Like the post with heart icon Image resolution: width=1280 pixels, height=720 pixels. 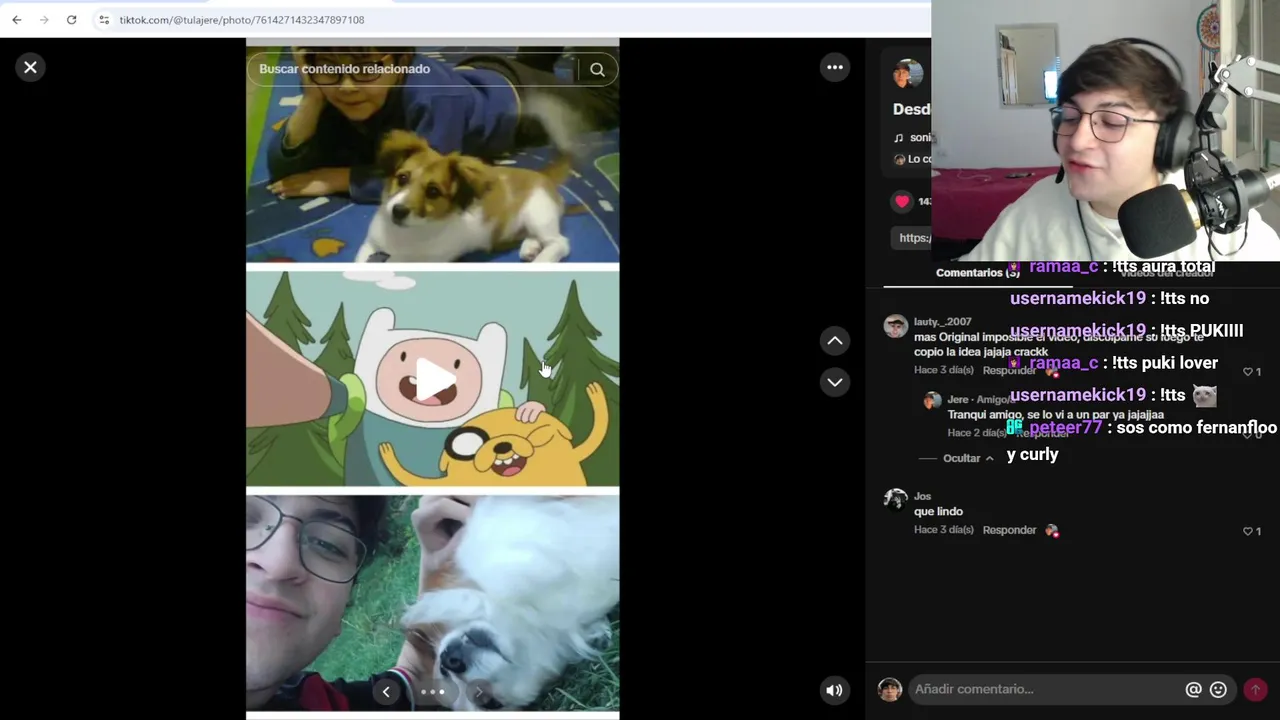pyautogui.click(x=902, y=201)
